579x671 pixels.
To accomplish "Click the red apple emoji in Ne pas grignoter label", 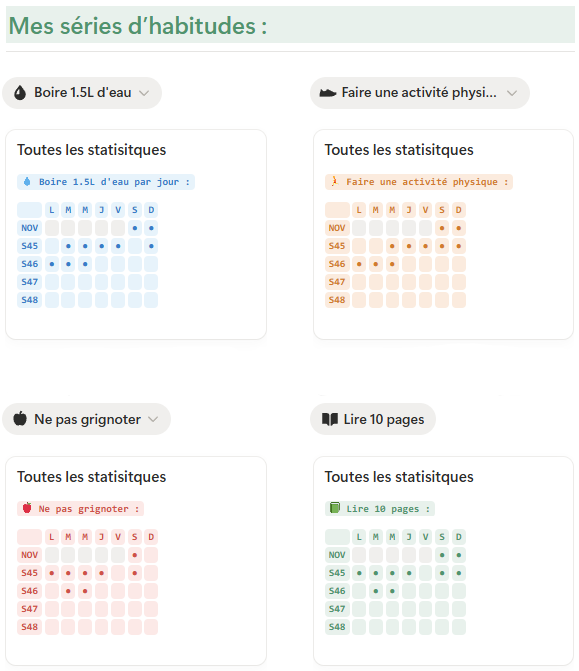I will (27, 508).
